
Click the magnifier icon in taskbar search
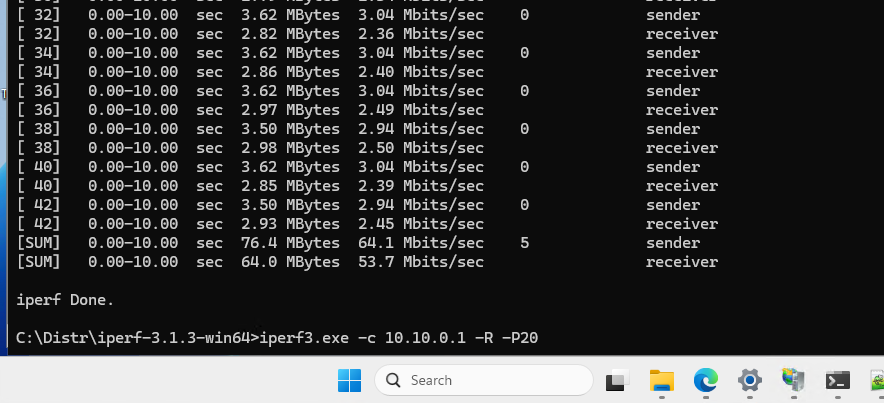click(393, 380)
